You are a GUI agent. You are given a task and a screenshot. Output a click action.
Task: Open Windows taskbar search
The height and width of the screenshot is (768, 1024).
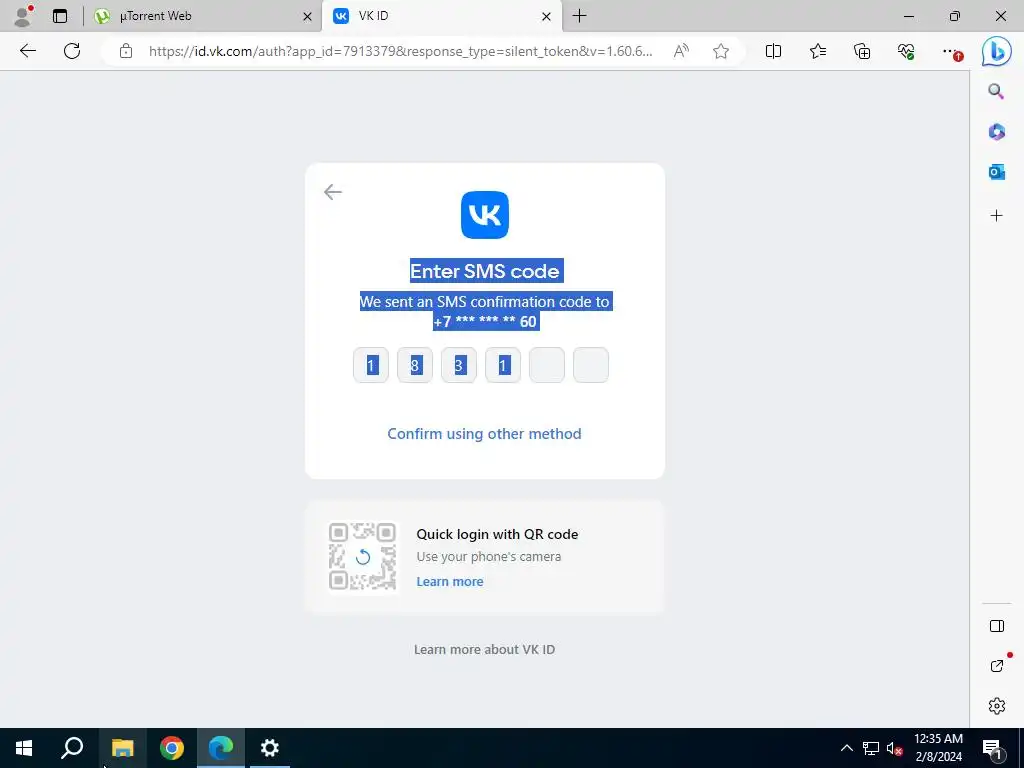(72, 748)
